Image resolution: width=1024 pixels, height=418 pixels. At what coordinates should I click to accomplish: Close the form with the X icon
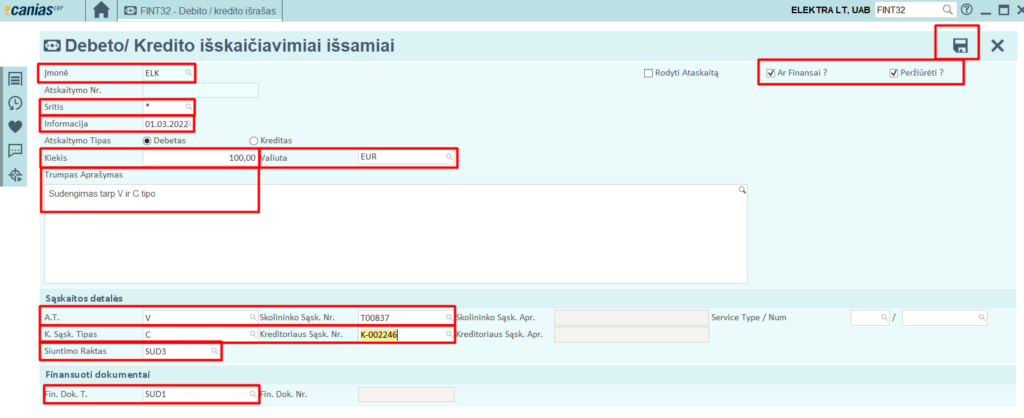tap(996, 45)
